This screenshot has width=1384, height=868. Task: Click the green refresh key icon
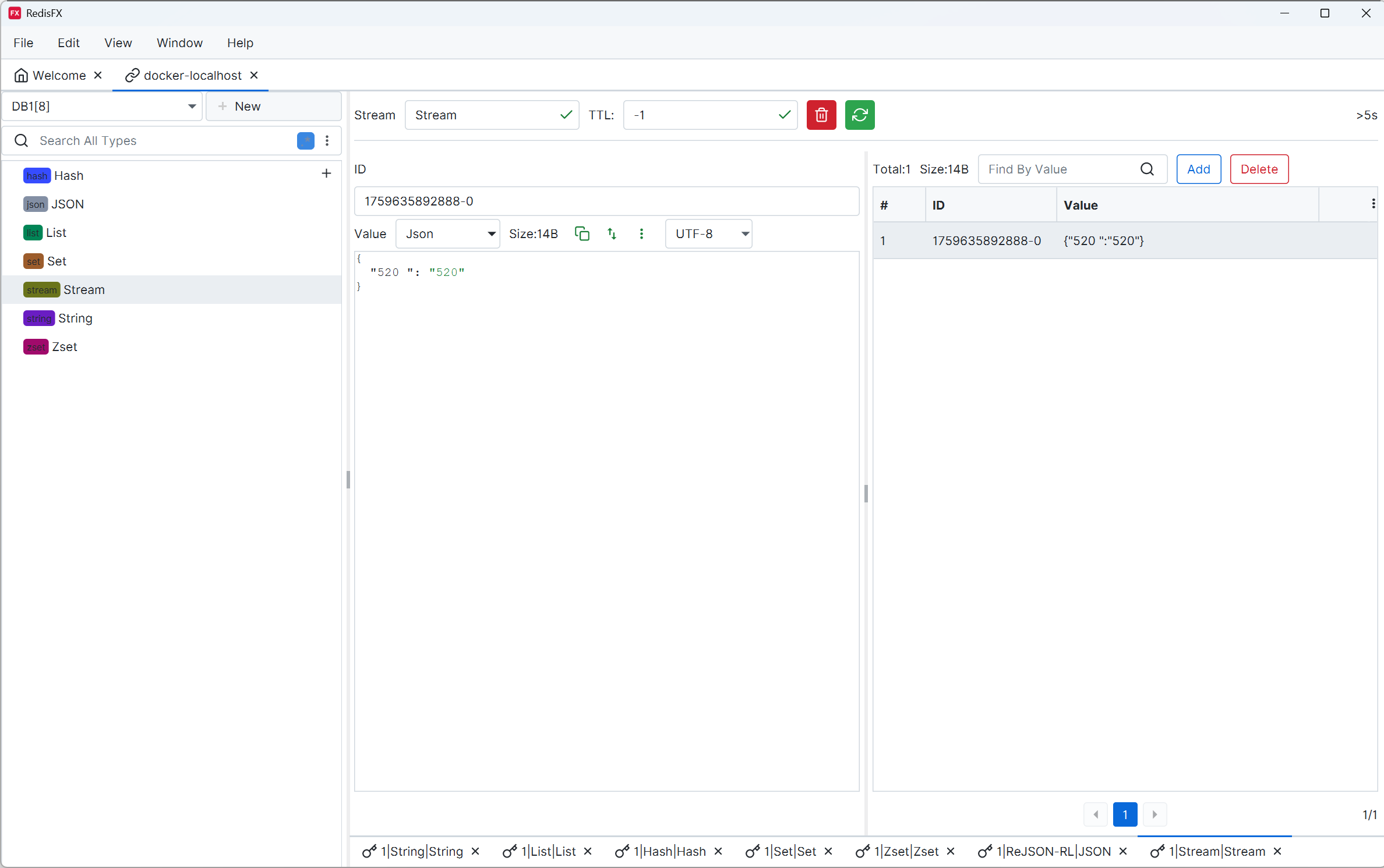pyautogui.click(x=859, y=115)
